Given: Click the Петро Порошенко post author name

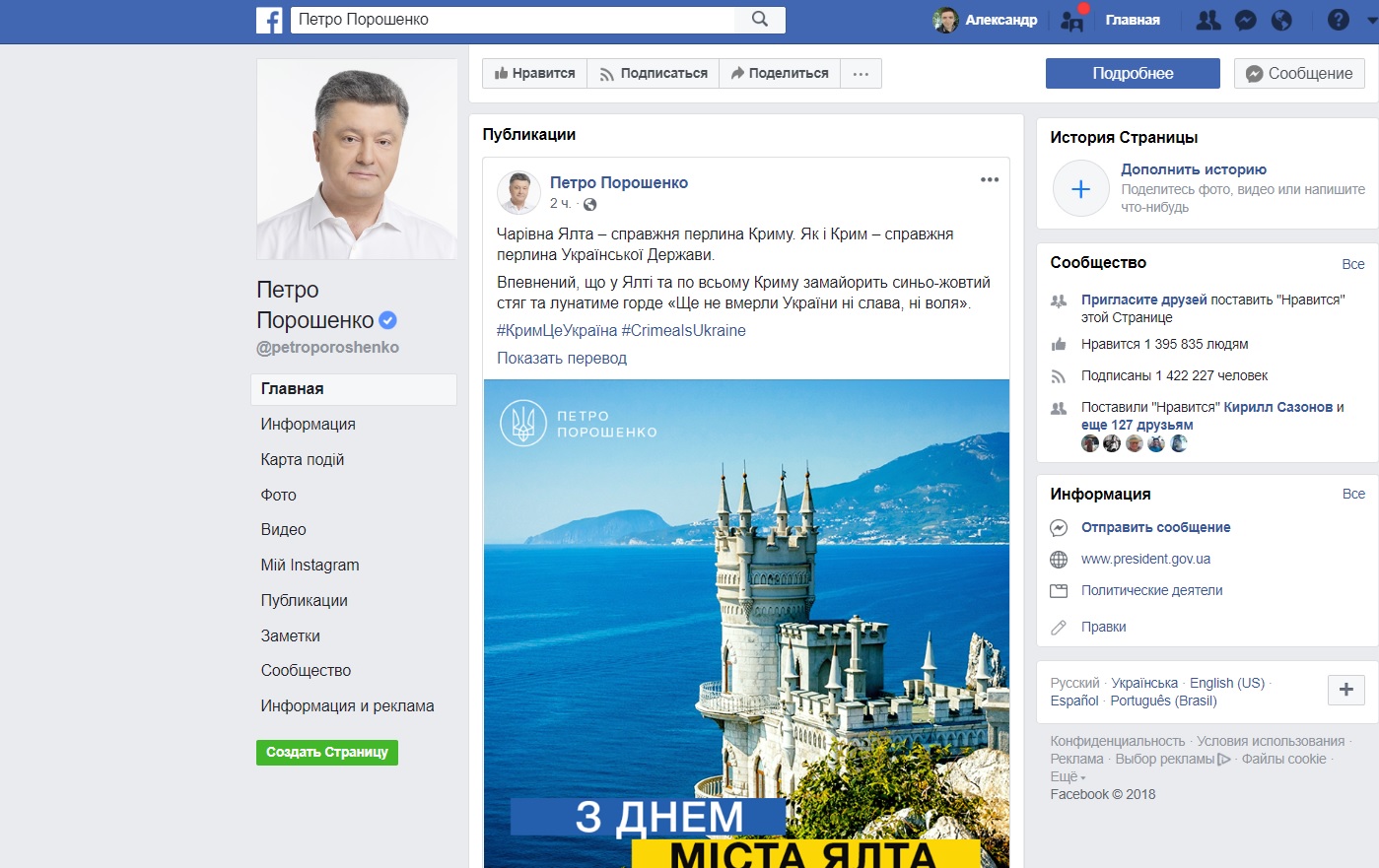Looking at the screenshot, I should pyautogui.click(x=619, y=183).
